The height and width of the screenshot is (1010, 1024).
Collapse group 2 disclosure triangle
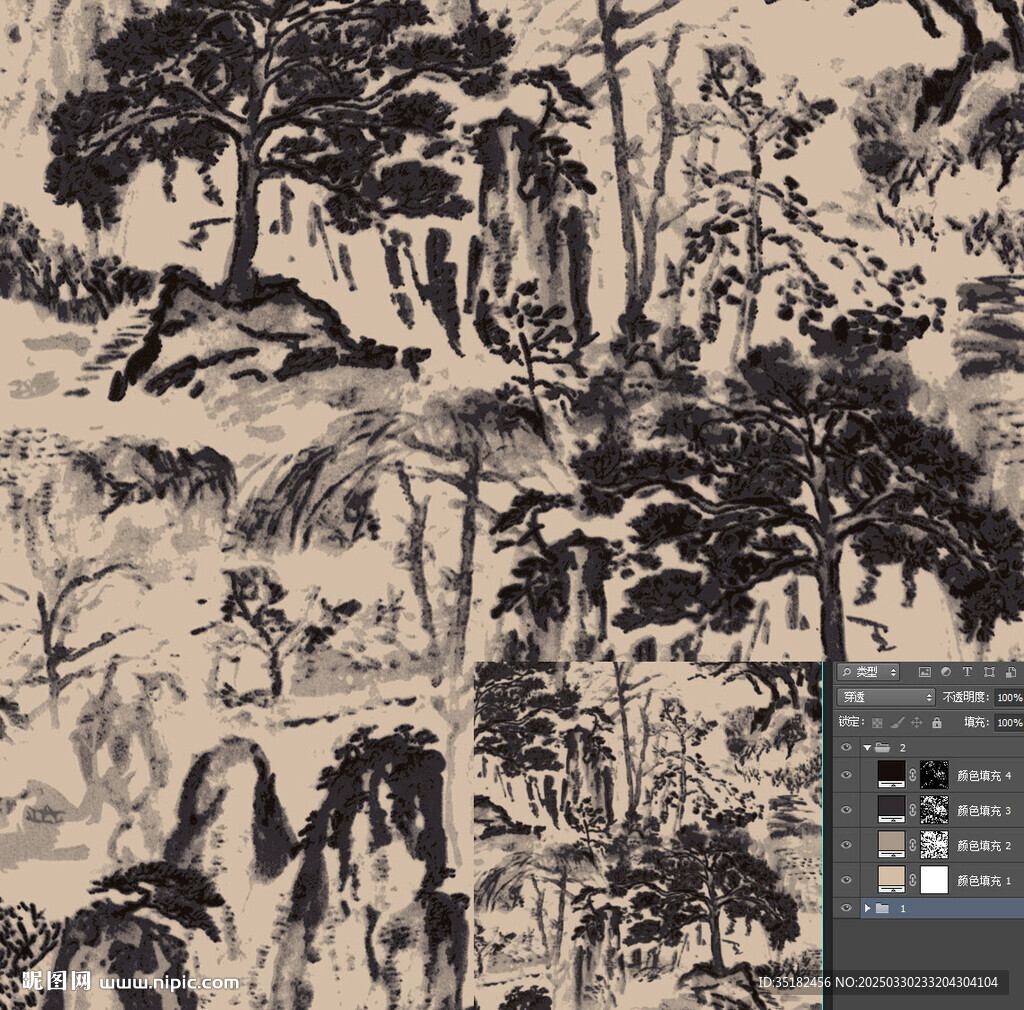click(867, 748)
